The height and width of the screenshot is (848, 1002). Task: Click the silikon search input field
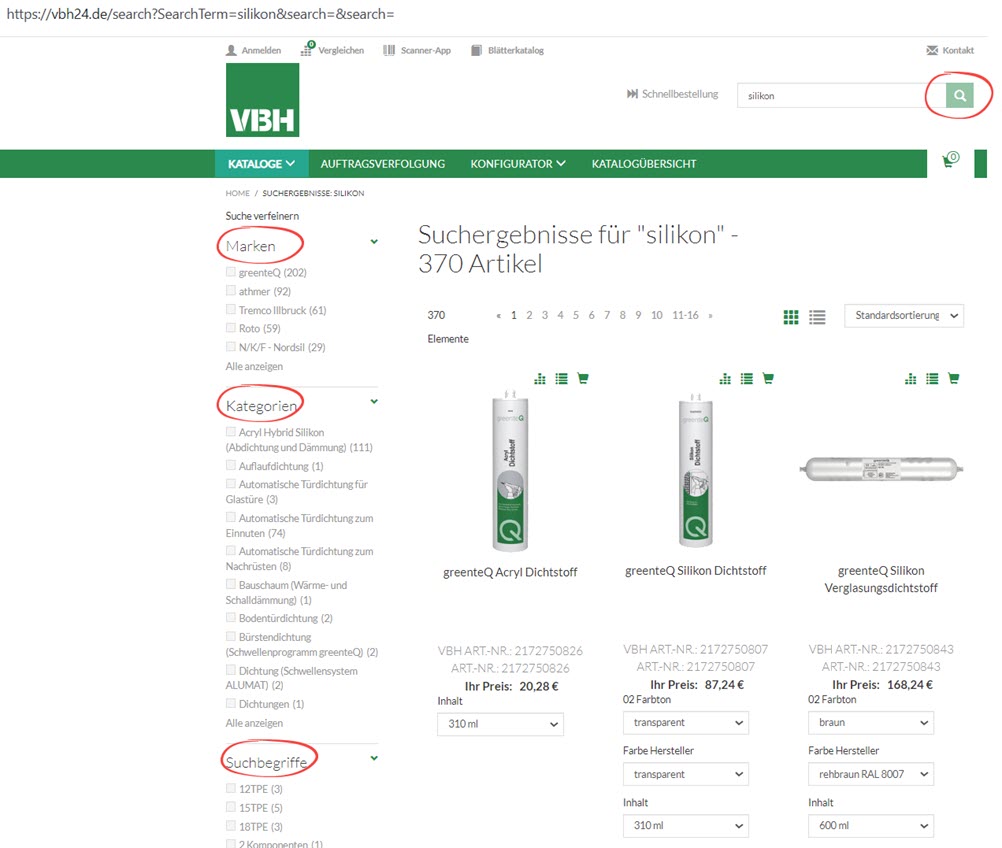(x=841, y=95)
